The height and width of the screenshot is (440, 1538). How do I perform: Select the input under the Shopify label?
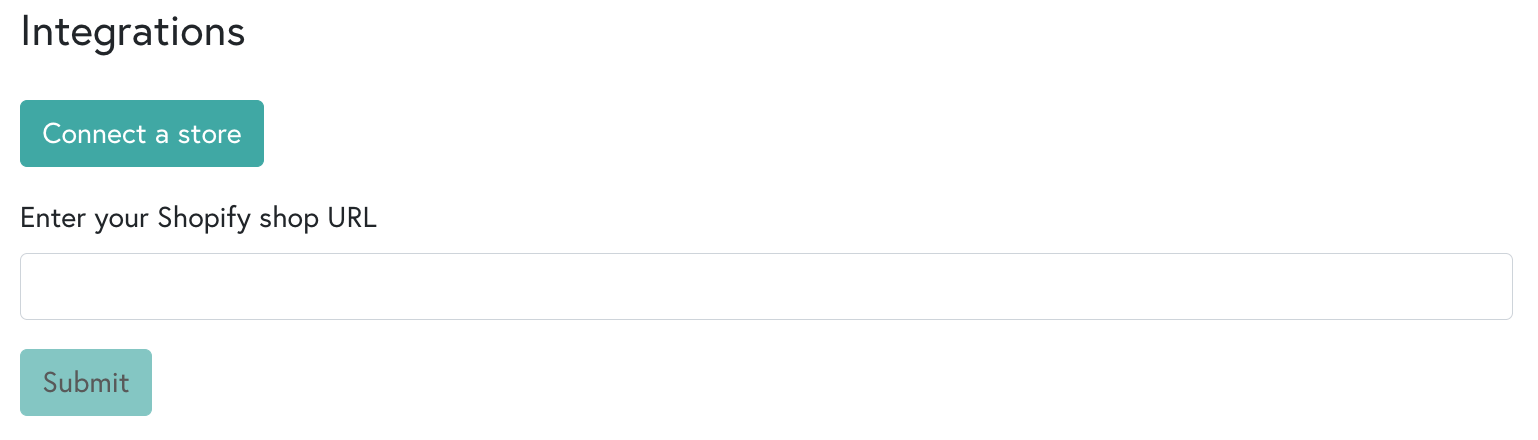tap(766, 287)
